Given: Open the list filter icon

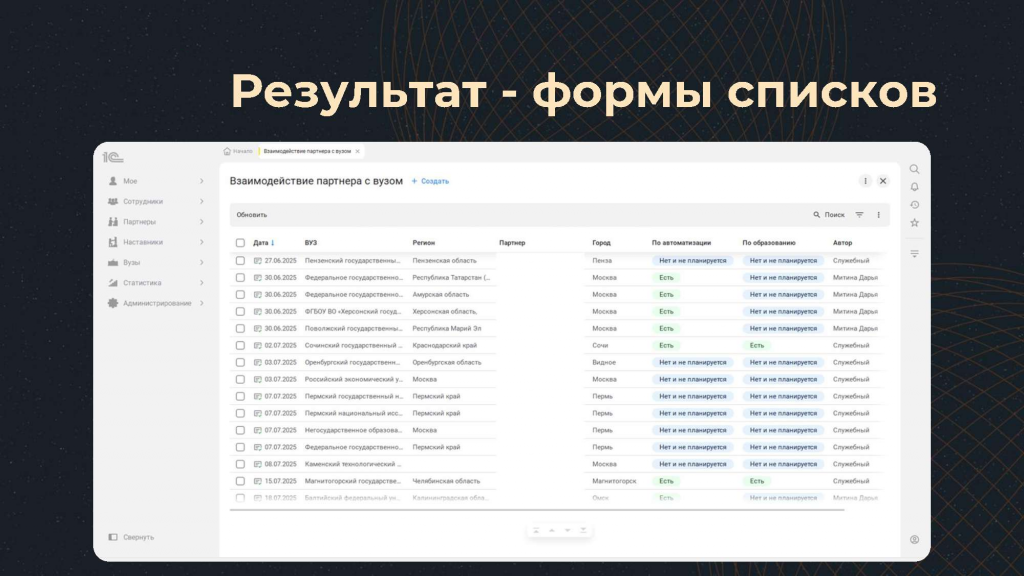Looking at the screenshot, I should 859,215.
